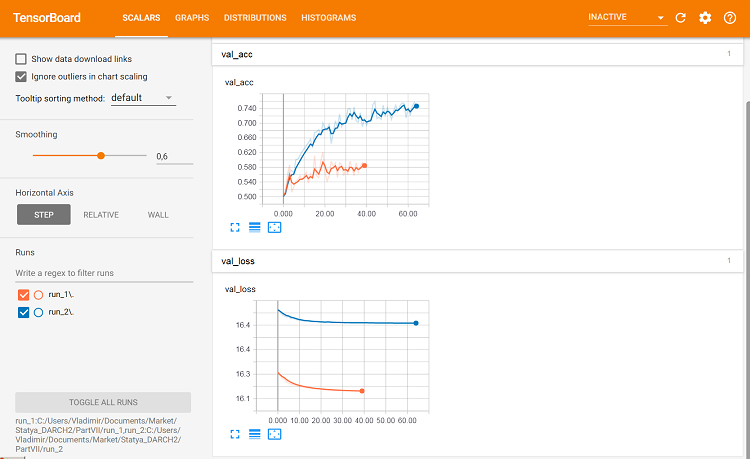Viewport: 750px width, 459px height.
Task: Toggle y-axis log scale for val_loss chart
Action: pos(254,434)
